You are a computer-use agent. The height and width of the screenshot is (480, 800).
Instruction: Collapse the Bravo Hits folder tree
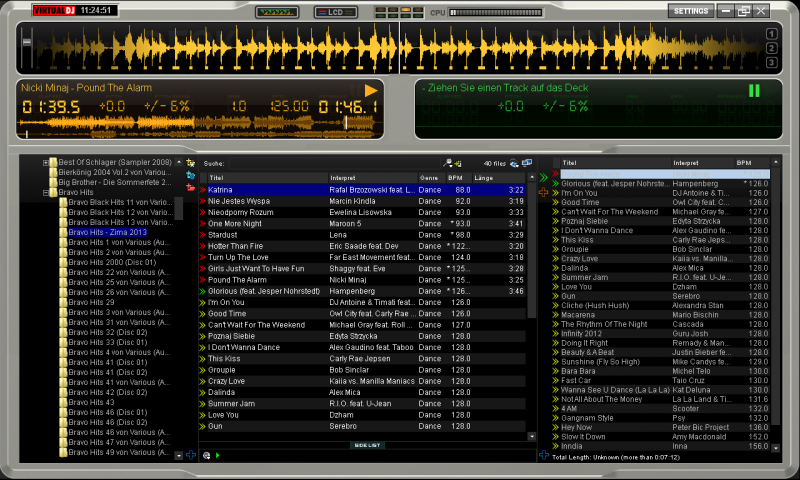[x=46, y=193]
